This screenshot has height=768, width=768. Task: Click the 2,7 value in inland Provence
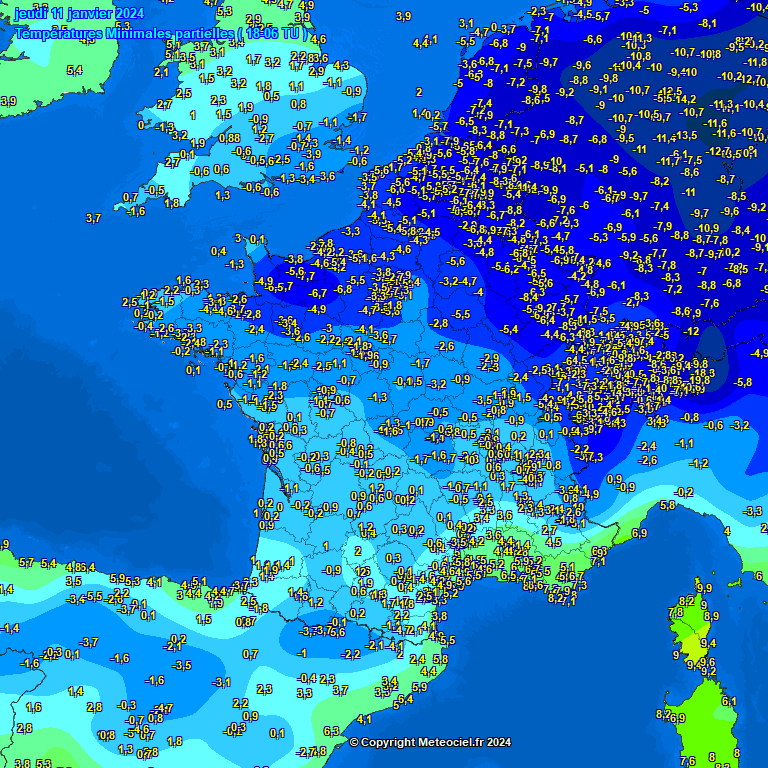coord(549,530)
